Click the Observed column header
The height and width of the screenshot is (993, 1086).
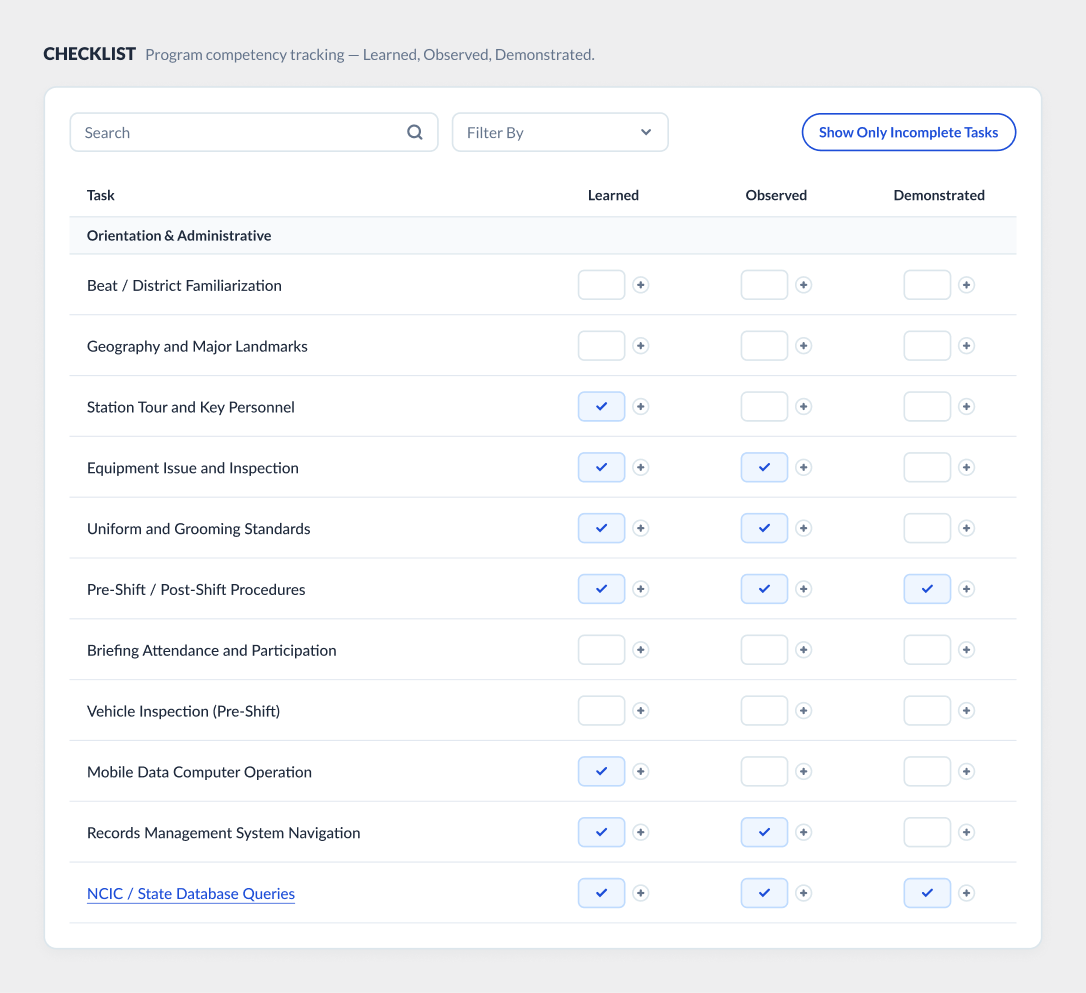(x=776, y=195)
